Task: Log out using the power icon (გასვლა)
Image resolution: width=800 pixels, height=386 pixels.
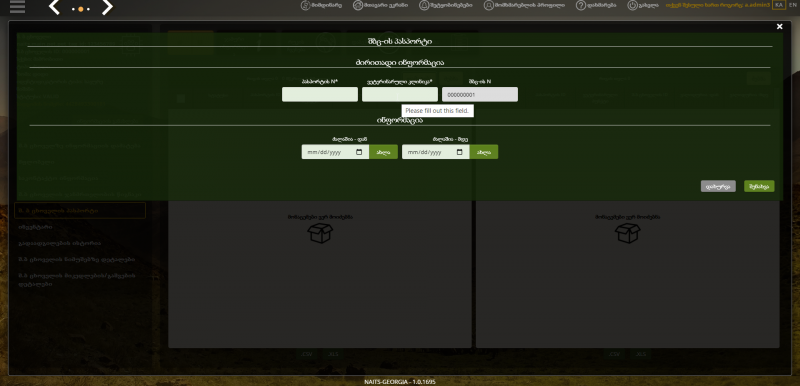Action: tap(642, 6)
